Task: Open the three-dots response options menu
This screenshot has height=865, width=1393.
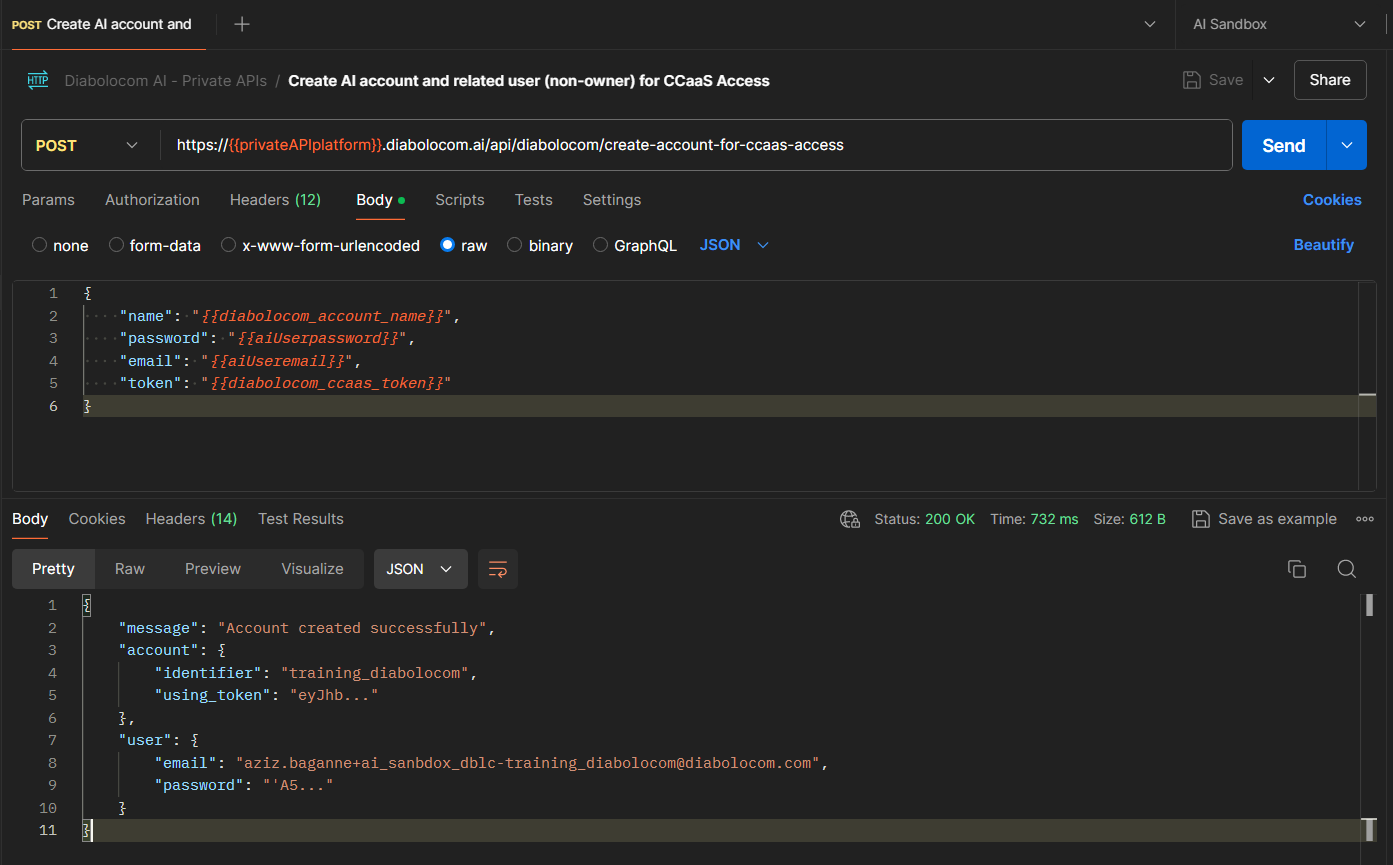Action: (1364, 519)
